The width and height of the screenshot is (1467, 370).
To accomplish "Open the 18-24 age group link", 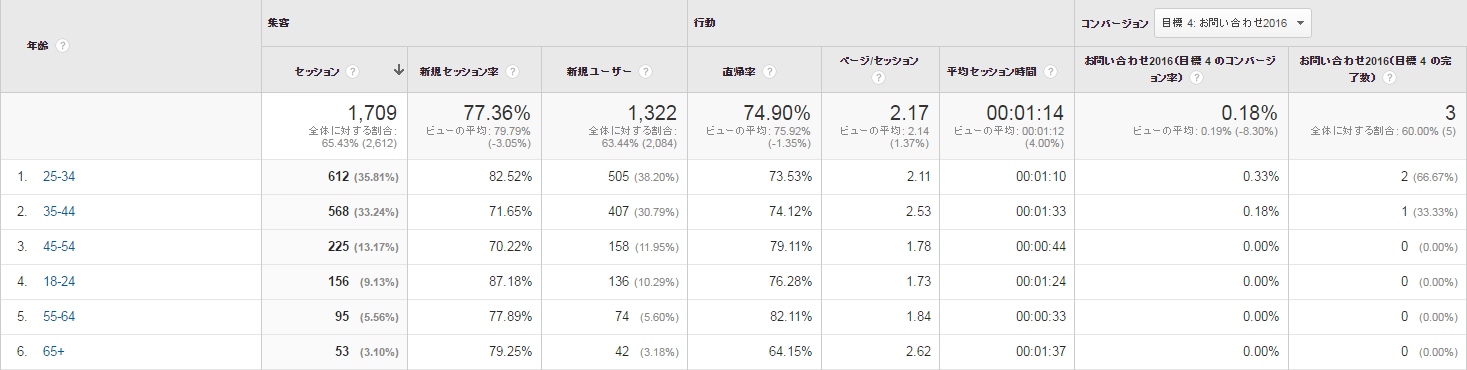I will pos(59,282).
